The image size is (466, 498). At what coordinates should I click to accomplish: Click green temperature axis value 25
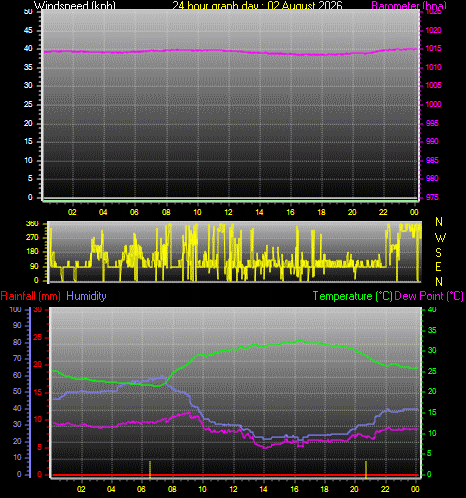coord(432,371)
